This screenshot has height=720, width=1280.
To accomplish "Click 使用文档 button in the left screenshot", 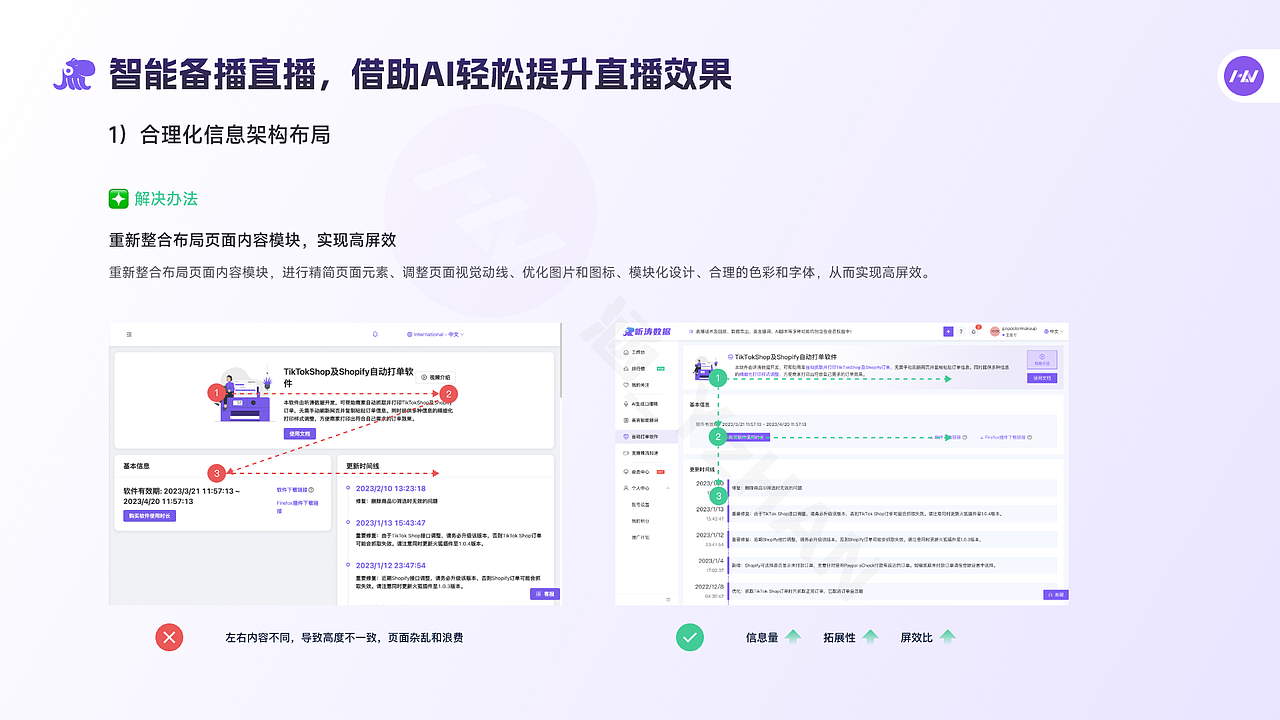I will coord(300,434).
